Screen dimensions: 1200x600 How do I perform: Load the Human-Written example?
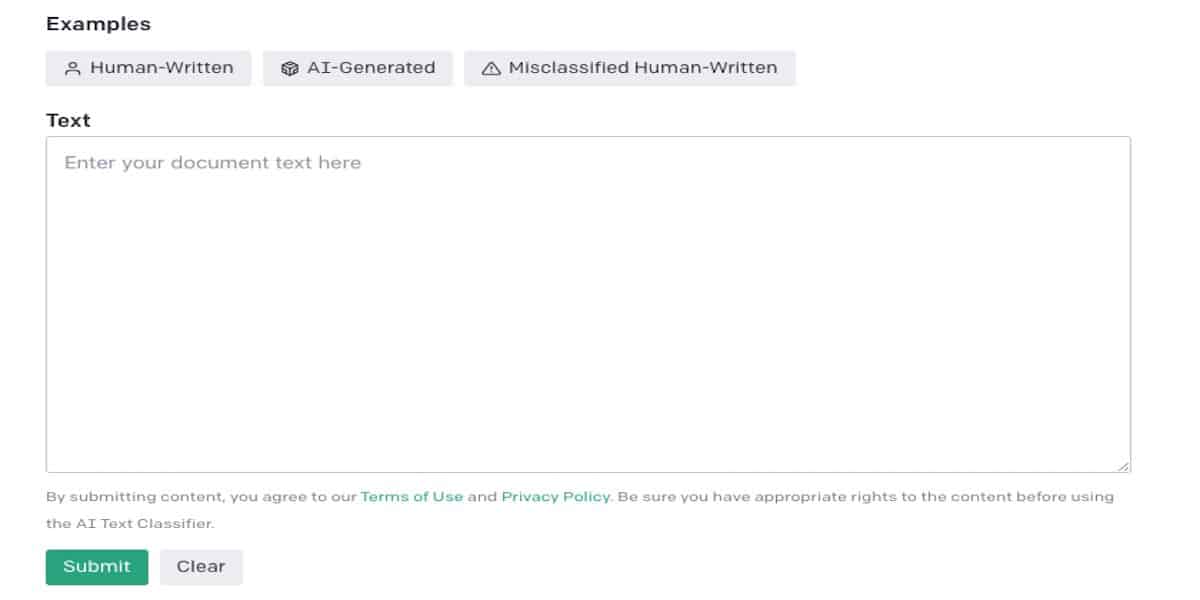pos(148,68)
